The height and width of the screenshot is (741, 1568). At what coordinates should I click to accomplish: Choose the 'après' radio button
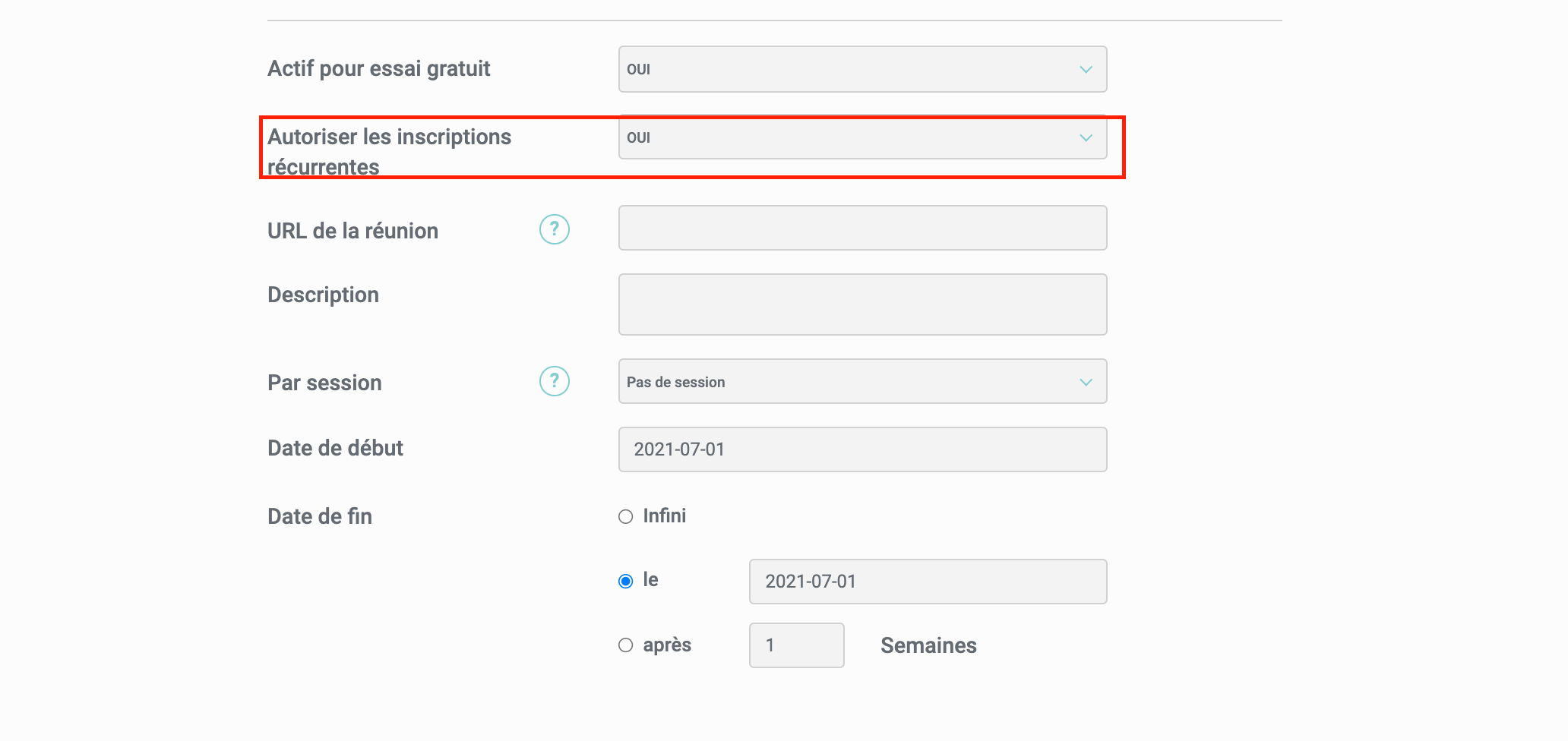[x=625, y=645]
